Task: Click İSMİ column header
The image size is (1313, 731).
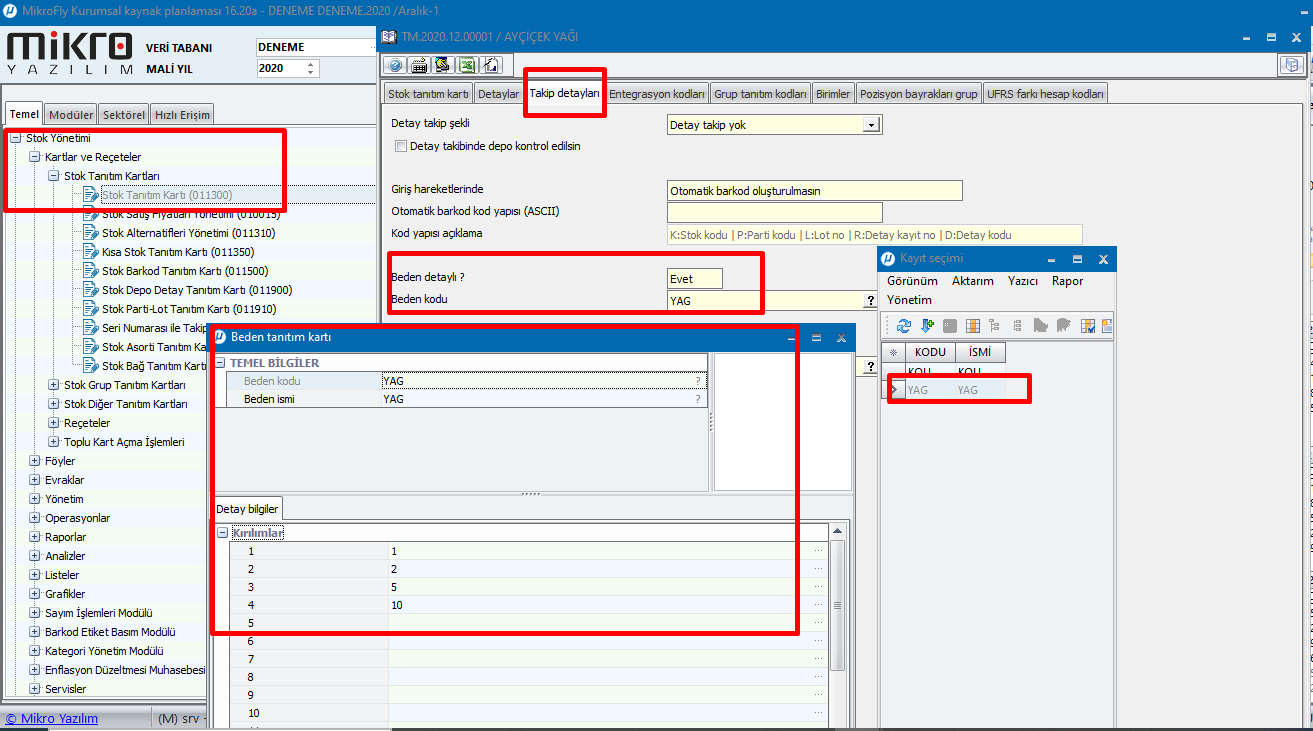Action: coord(981,353)
